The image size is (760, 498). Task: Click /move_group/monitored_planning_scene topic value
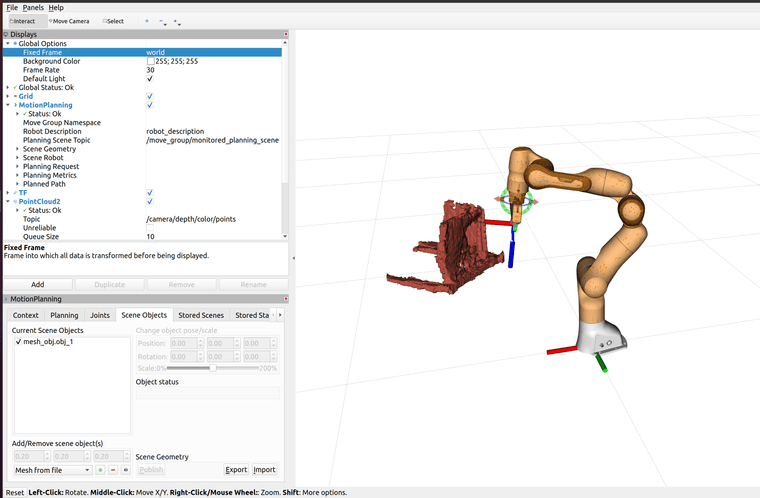click(212, 140)
